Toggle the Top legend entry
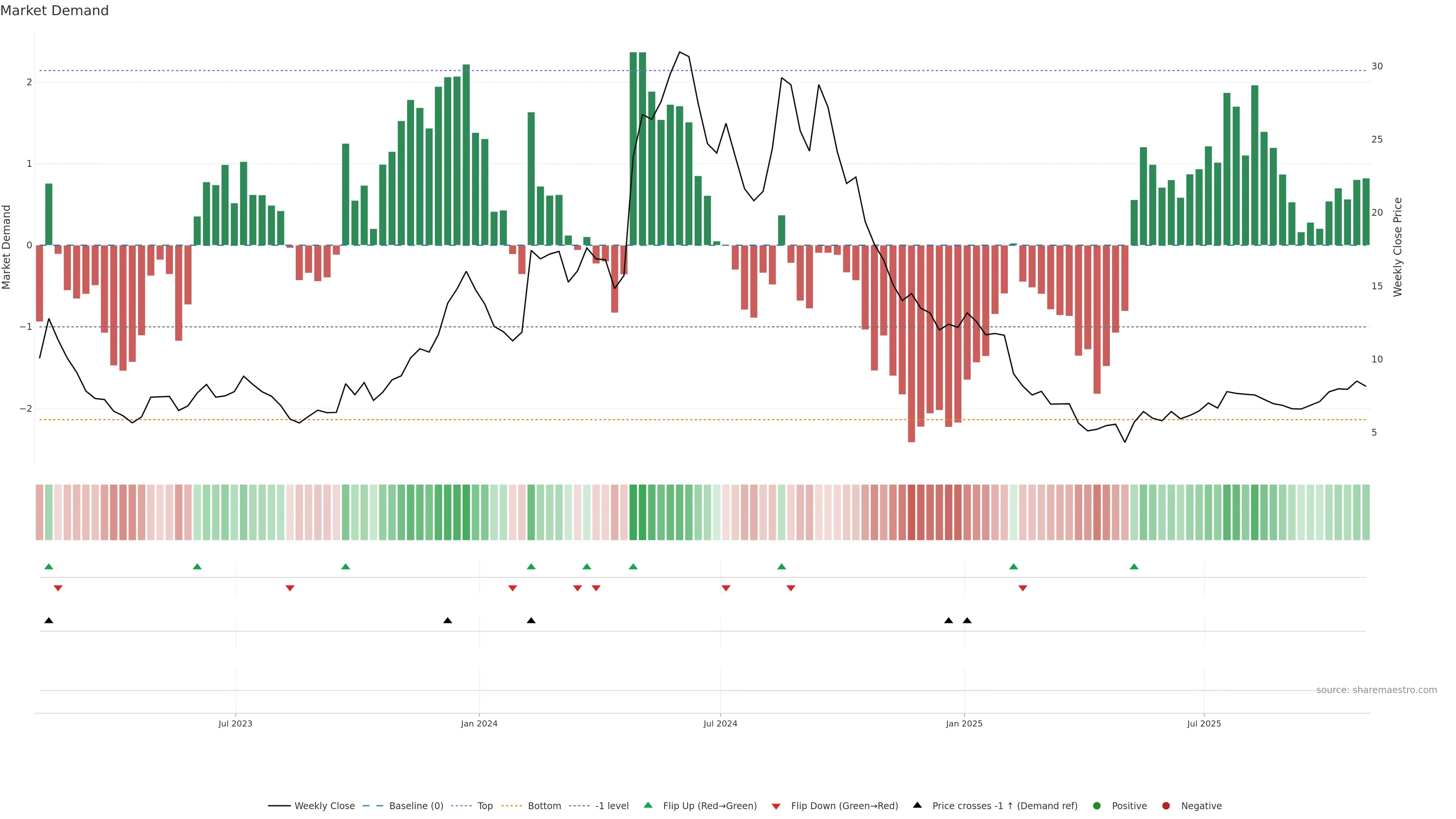This screenshot has width=1456, height=819. tap(485, 805)
